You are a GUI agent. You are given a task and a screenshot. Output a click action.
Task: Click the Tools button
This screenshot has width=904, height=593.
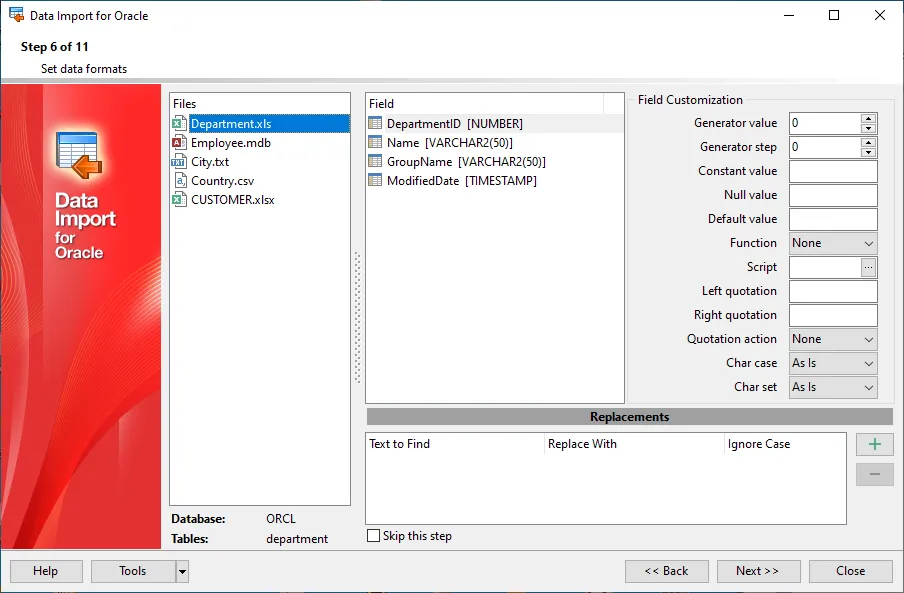point(133,571)
